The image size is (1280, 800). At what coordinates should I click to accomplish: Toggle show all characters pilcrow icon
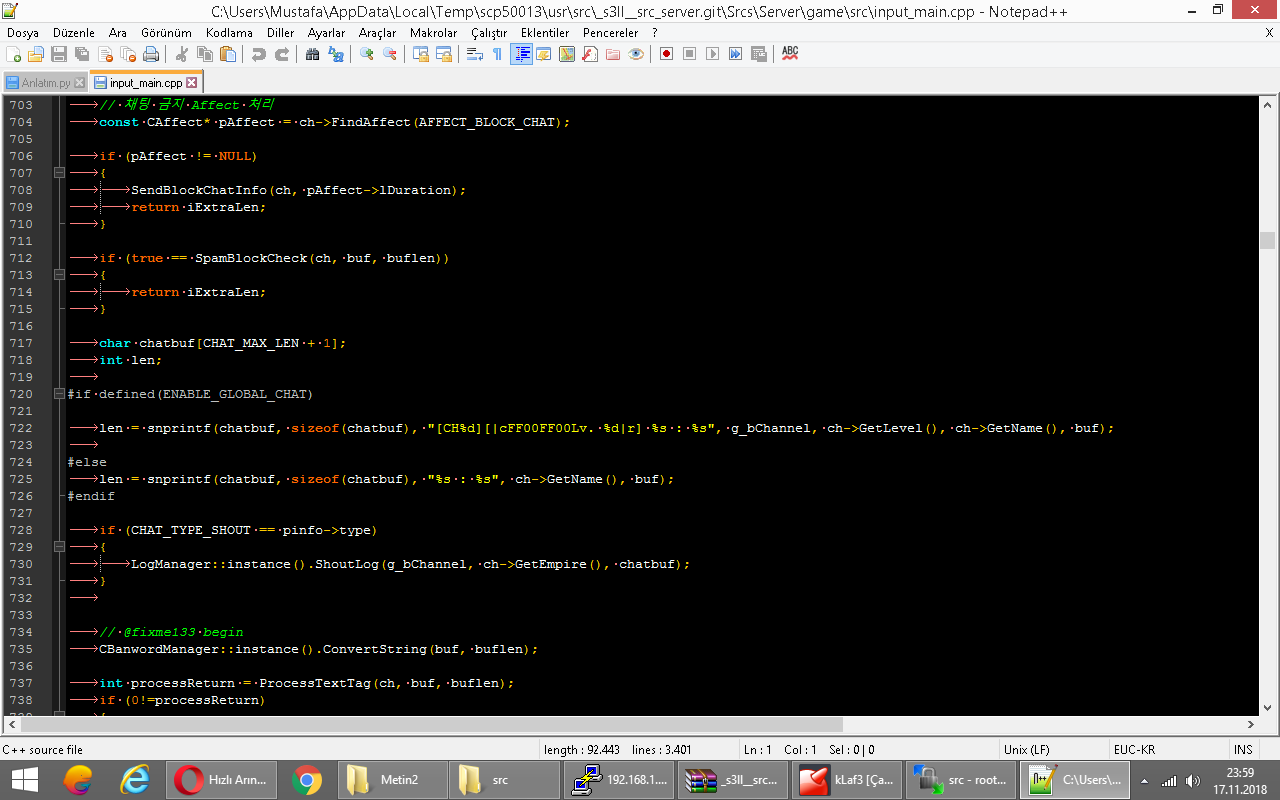[x=498, y=54]
